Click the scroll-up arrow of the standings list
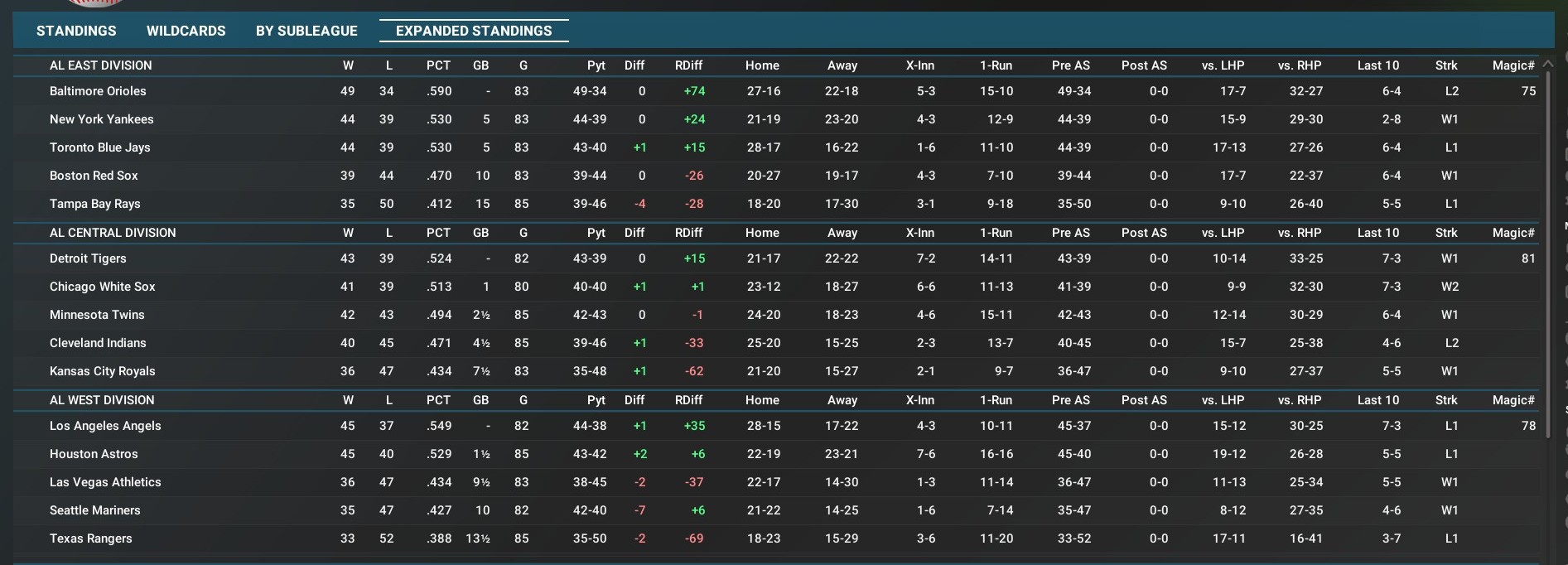This screenshot has height=565, width=1568. [1547, 64]
